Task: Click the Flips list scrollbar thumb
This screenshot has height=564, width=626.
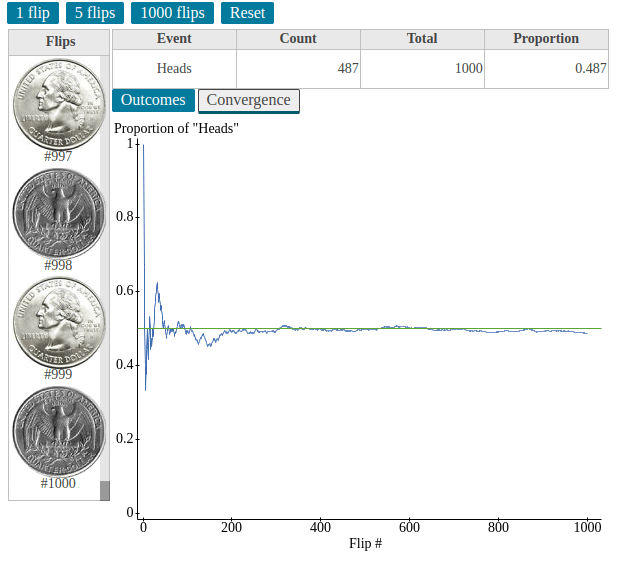Action: tap(104, 490)
